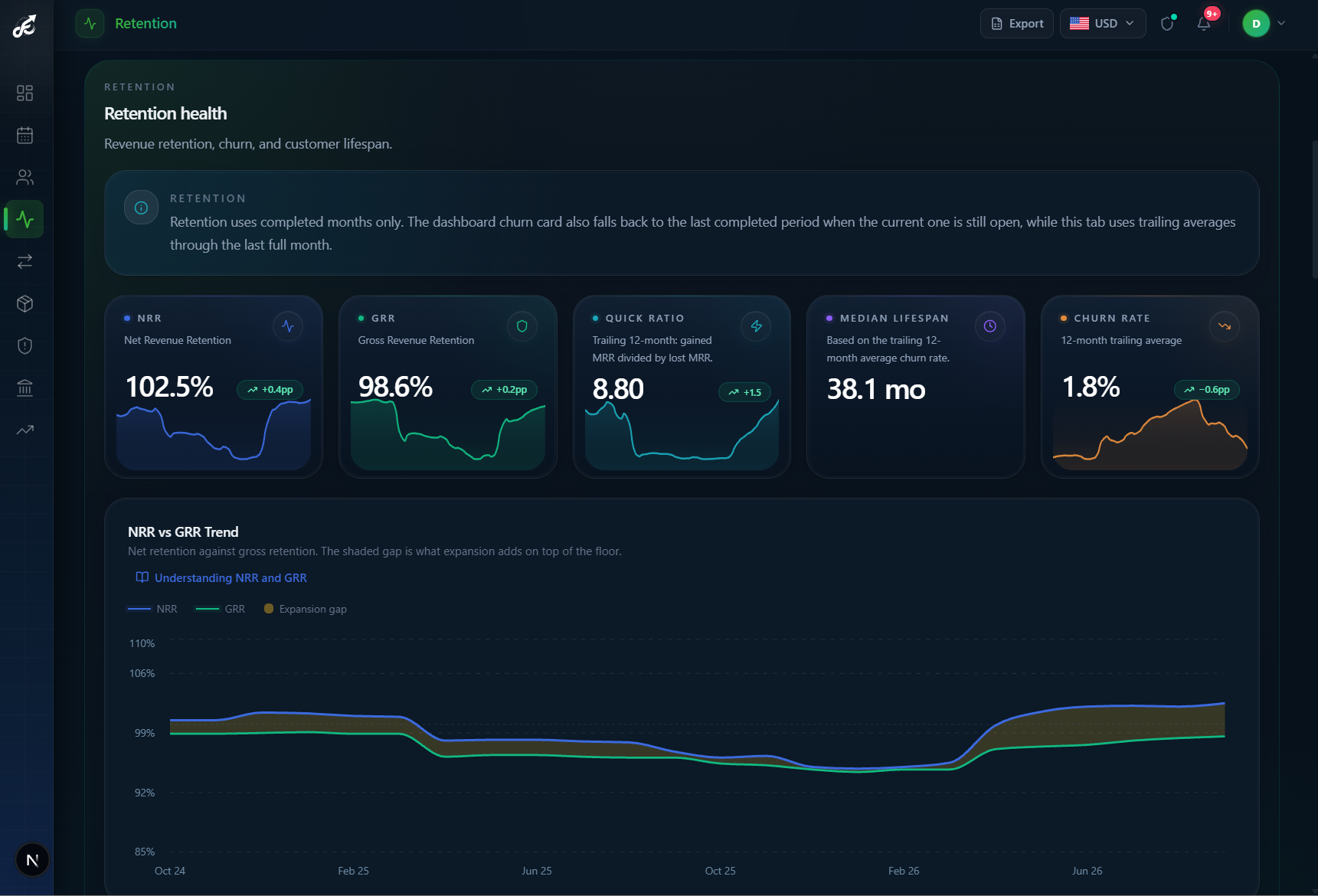The height and width of the screenshot is (896, 1318).
Task: Click the +1.5 badge on Quick Ratio card
Action: click(744, 392)
